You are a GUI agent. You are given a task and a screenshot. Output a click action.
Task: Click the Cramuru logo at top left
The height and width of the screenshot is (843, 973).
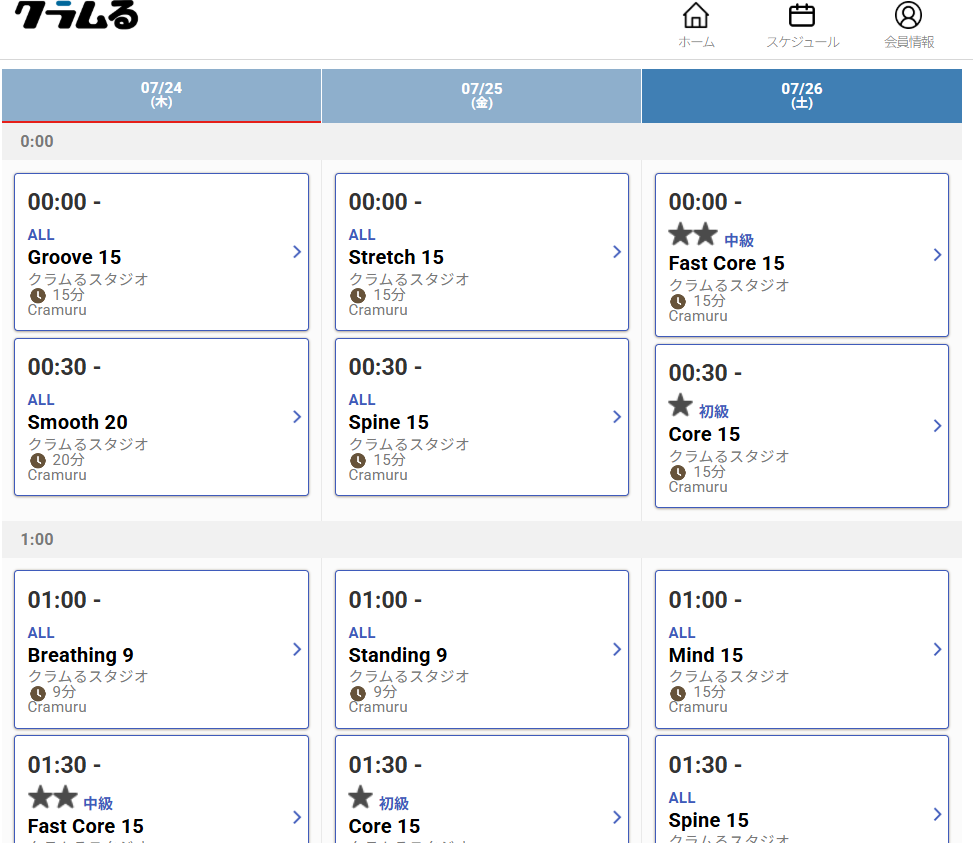pos(76,15)
